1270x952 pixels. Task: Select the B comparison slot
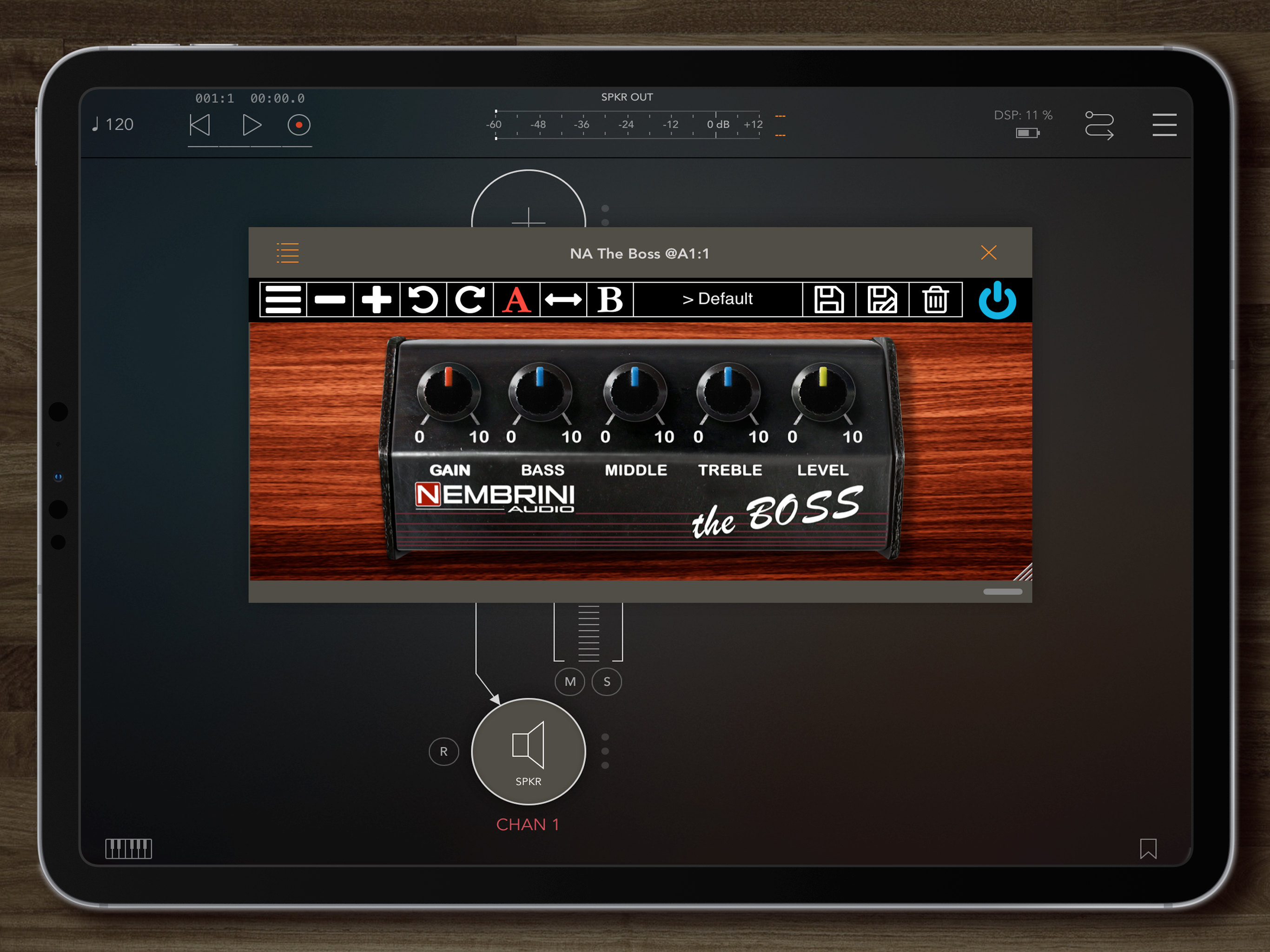tap(610, 299)
